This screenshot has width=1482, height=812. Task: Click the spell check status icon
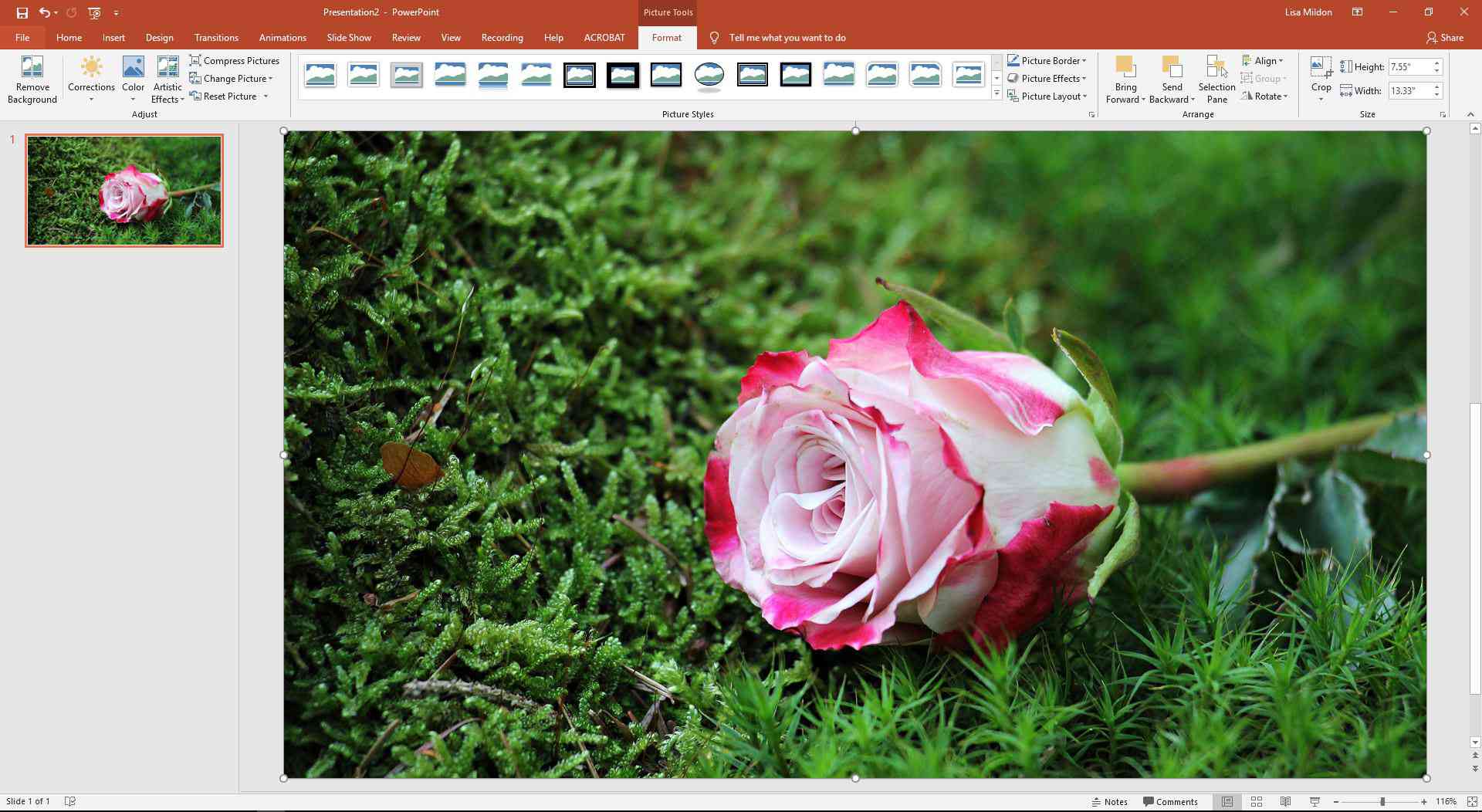(69, 801)
